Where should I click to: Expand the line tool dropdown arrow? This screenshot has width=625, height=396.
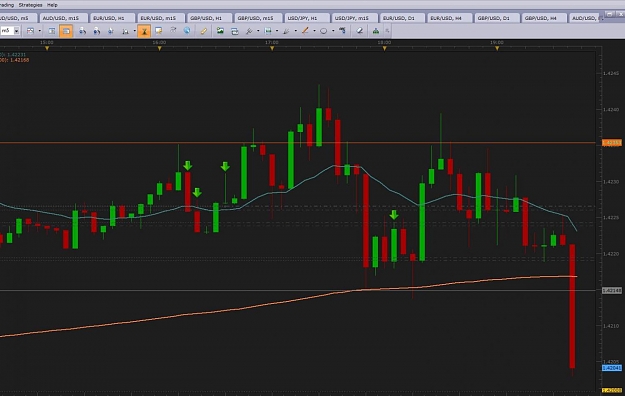(314, 31)
